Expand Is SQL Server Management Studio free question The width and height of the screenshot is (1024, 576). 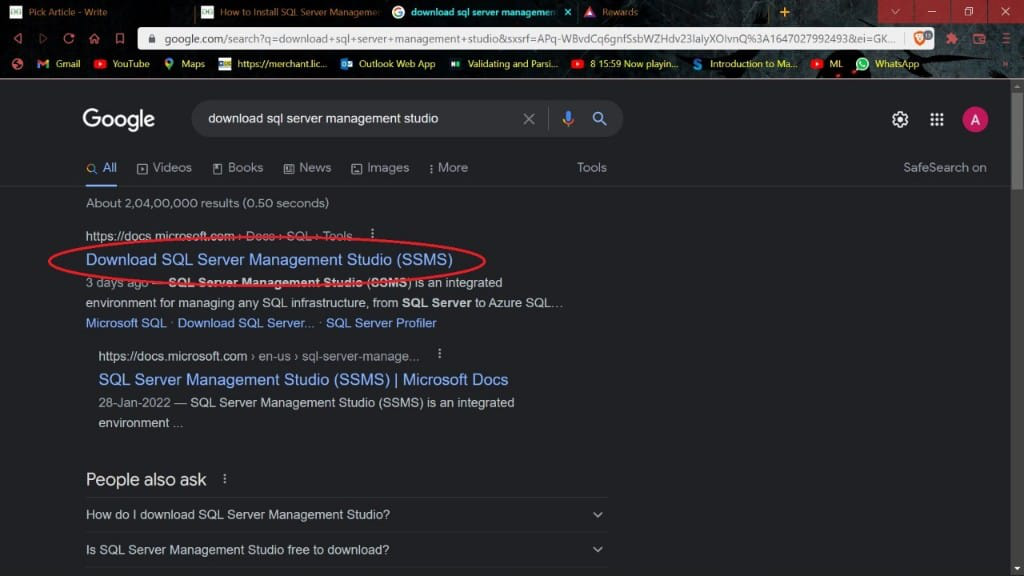[x=345, y=550]
